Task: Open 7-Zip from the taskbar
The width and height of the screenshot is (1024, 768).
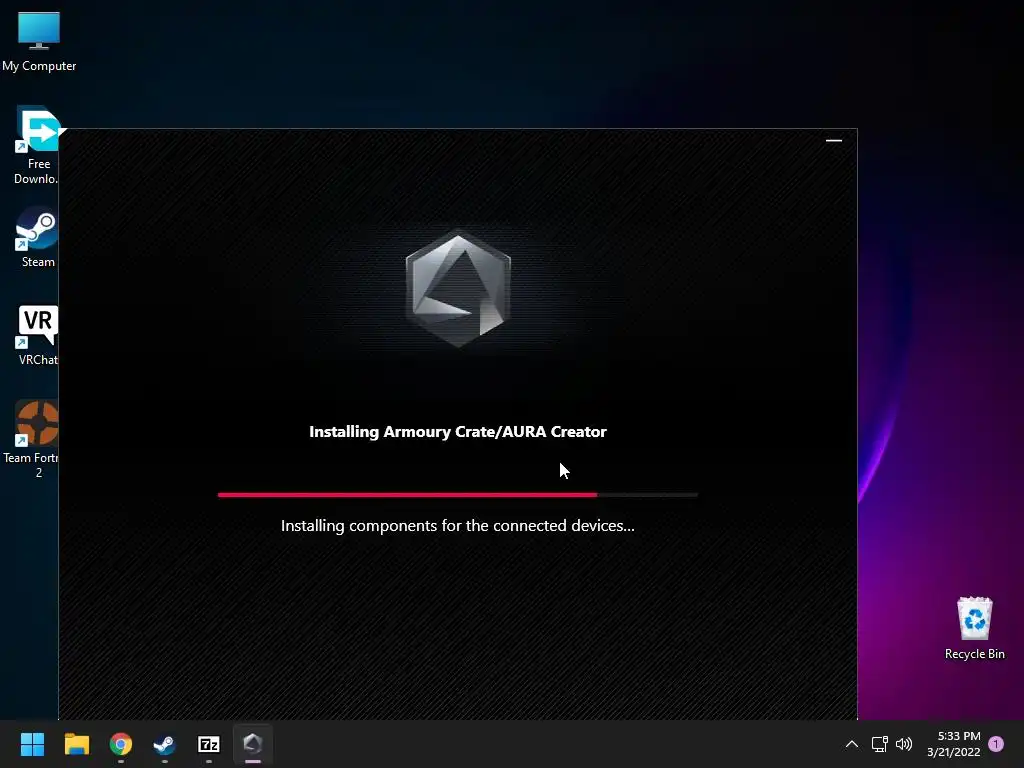Action: point(208,744)
